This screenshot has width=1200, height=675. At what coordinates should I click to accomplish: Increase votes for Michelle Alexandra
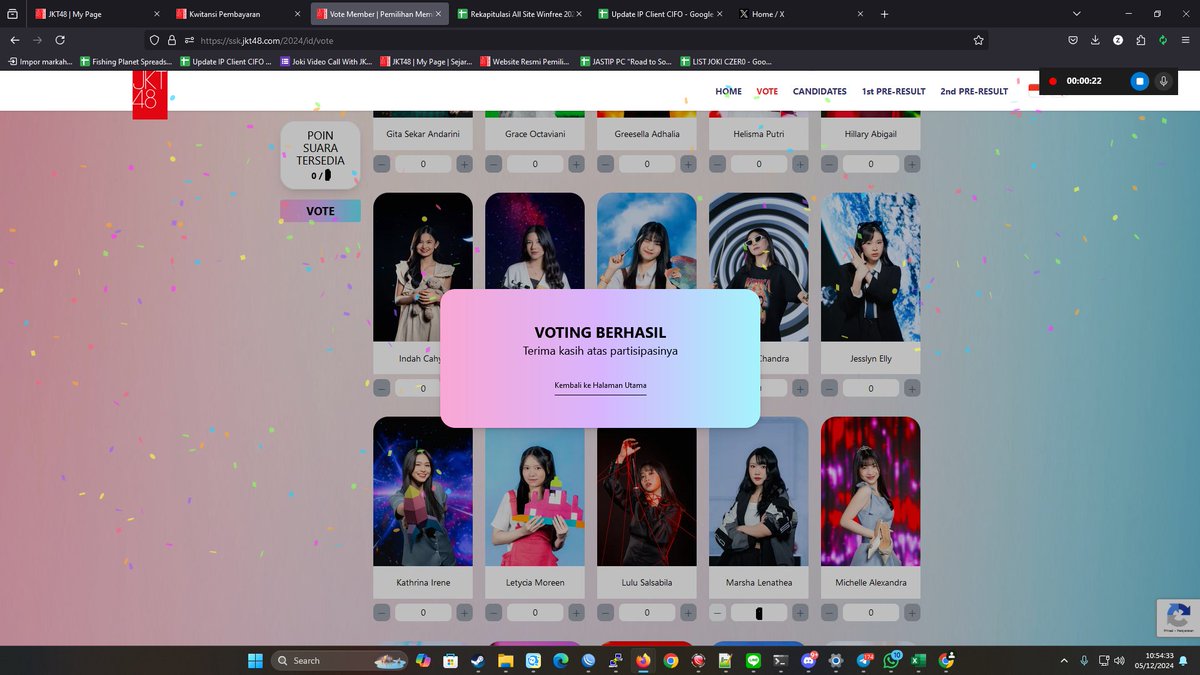click(913, 612)
